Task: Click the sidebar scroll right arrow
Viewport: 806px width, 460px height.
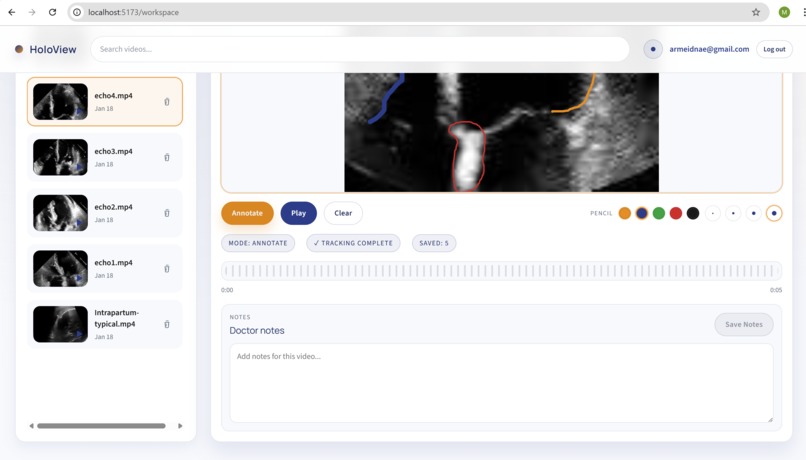Action: pos(180,426)
